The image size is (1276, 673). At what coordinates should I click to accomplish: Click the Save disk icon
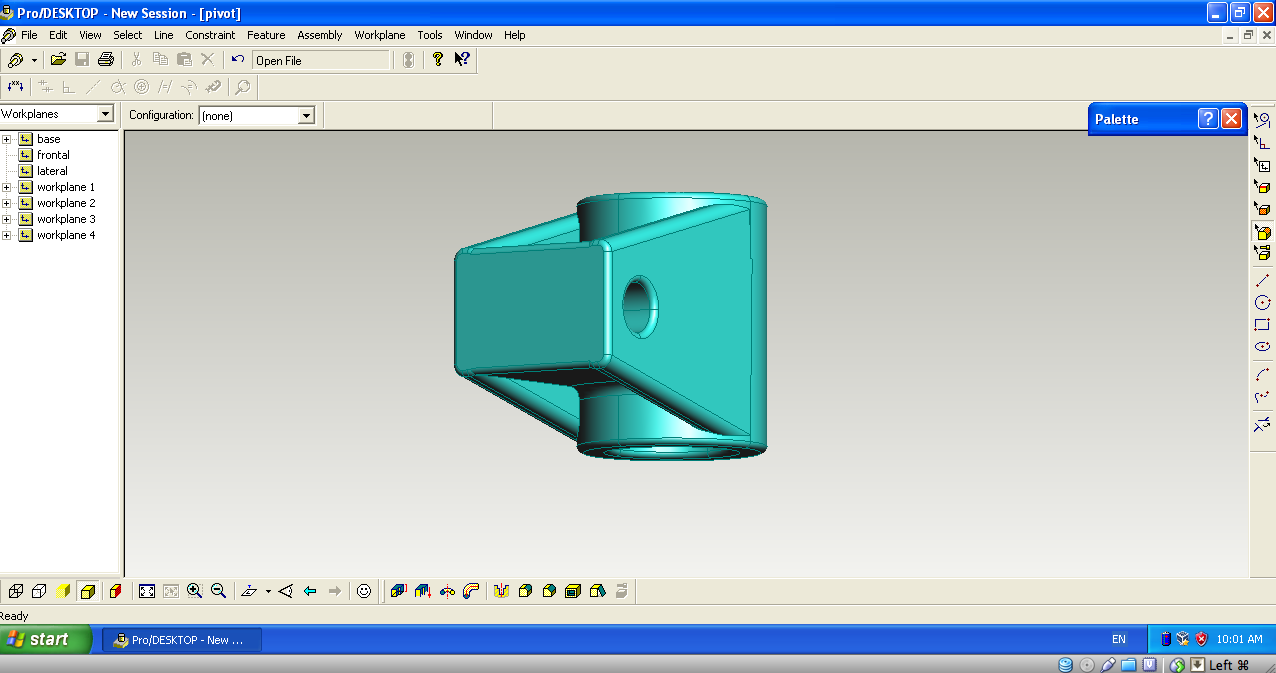click(82, 60)
